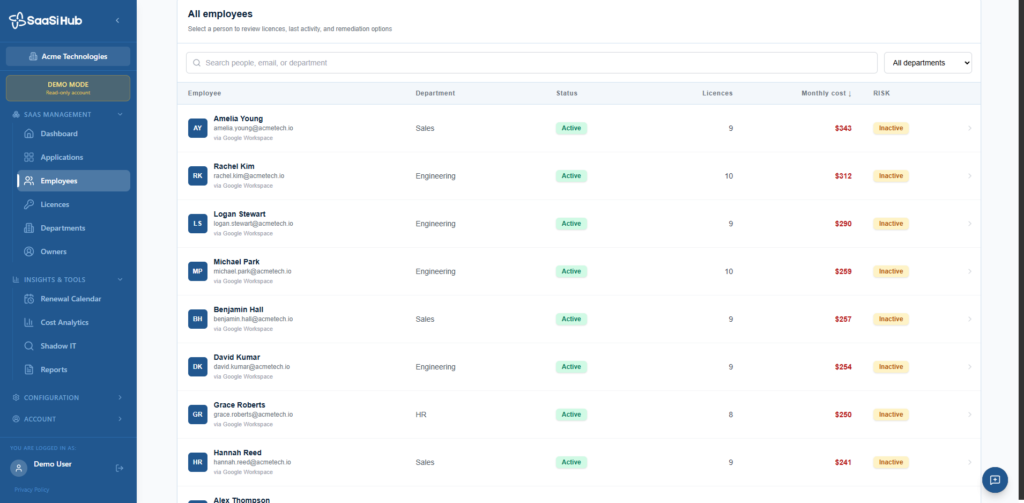The image size is (1024, 503).
Task: Open Logan Stewart's row chevron
Action: click(970, 223)
